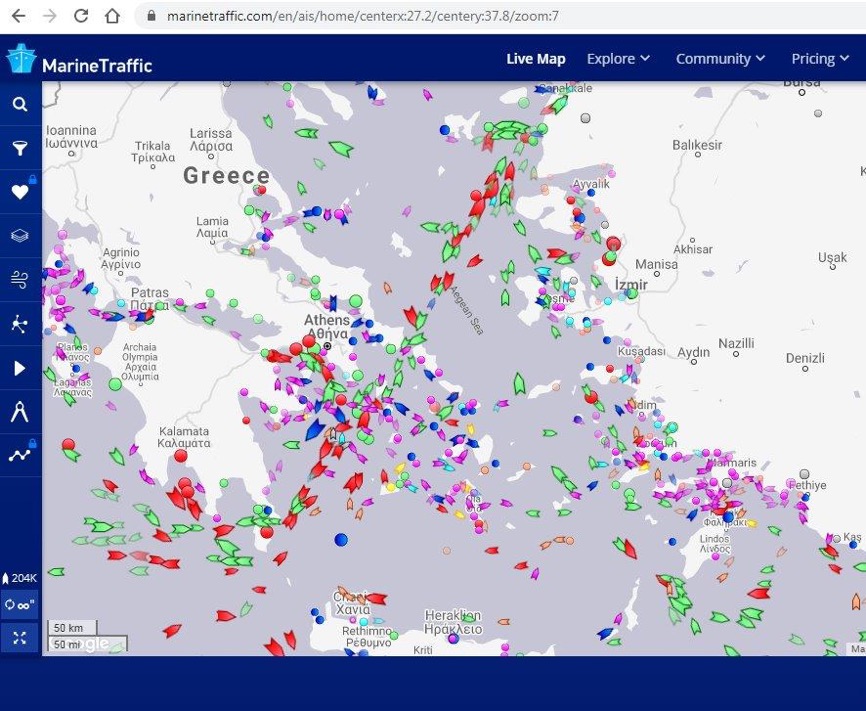Toggle the density maps network icon
866x711 pixels.
pyautogui.click(x=20, y=324)
